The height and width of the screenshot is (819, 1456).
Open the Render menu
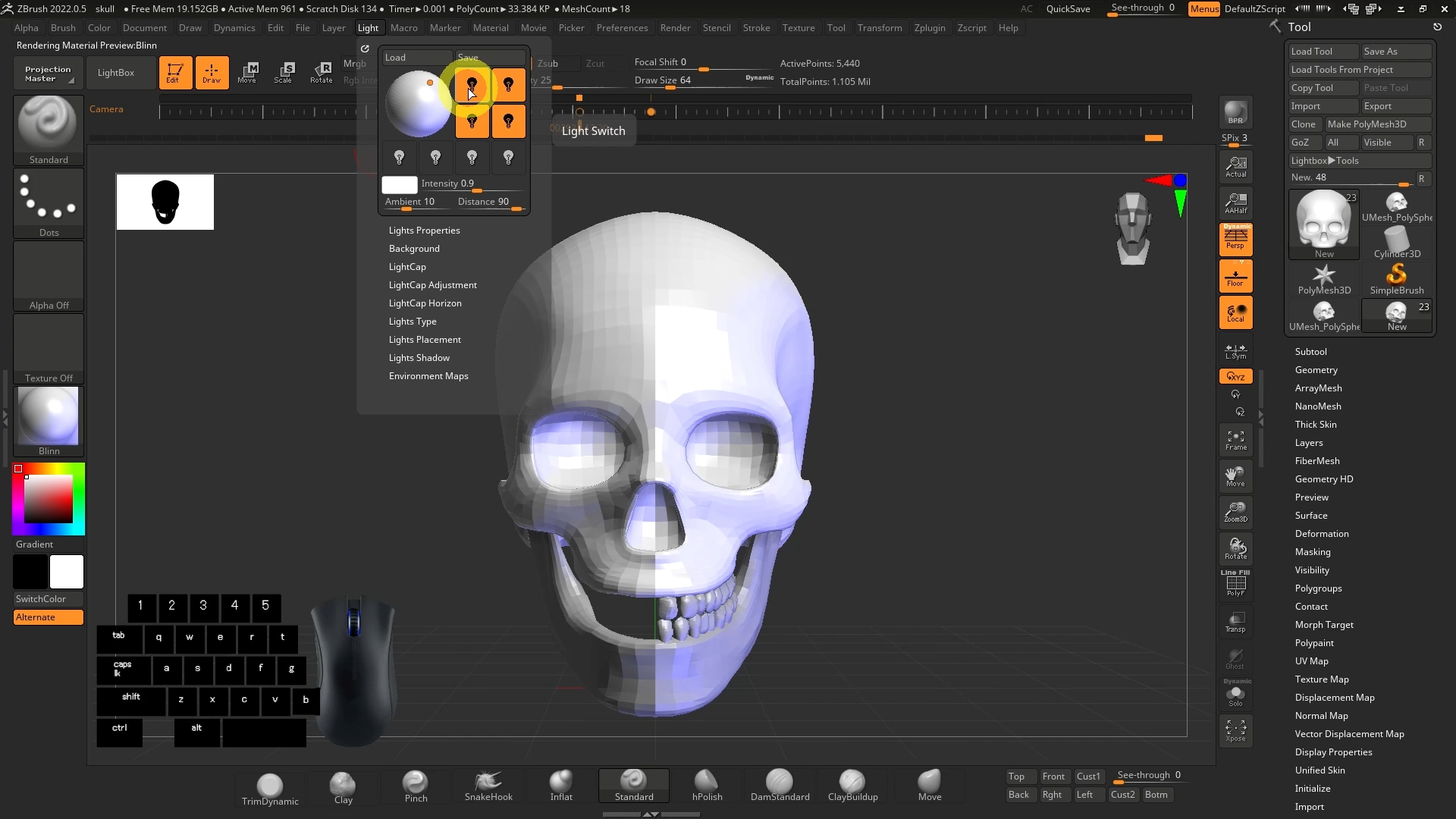click(675, 28)
